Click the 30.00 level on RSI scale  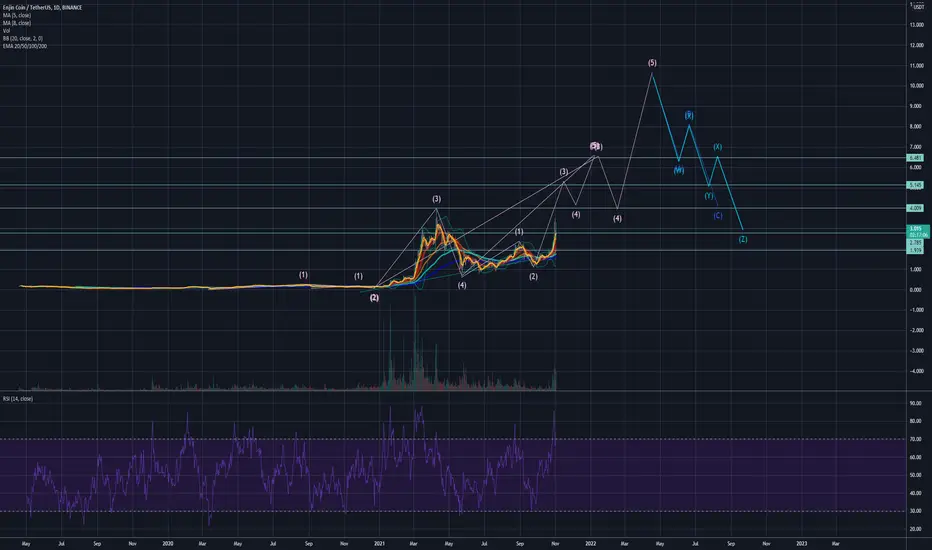click(915, 511)
